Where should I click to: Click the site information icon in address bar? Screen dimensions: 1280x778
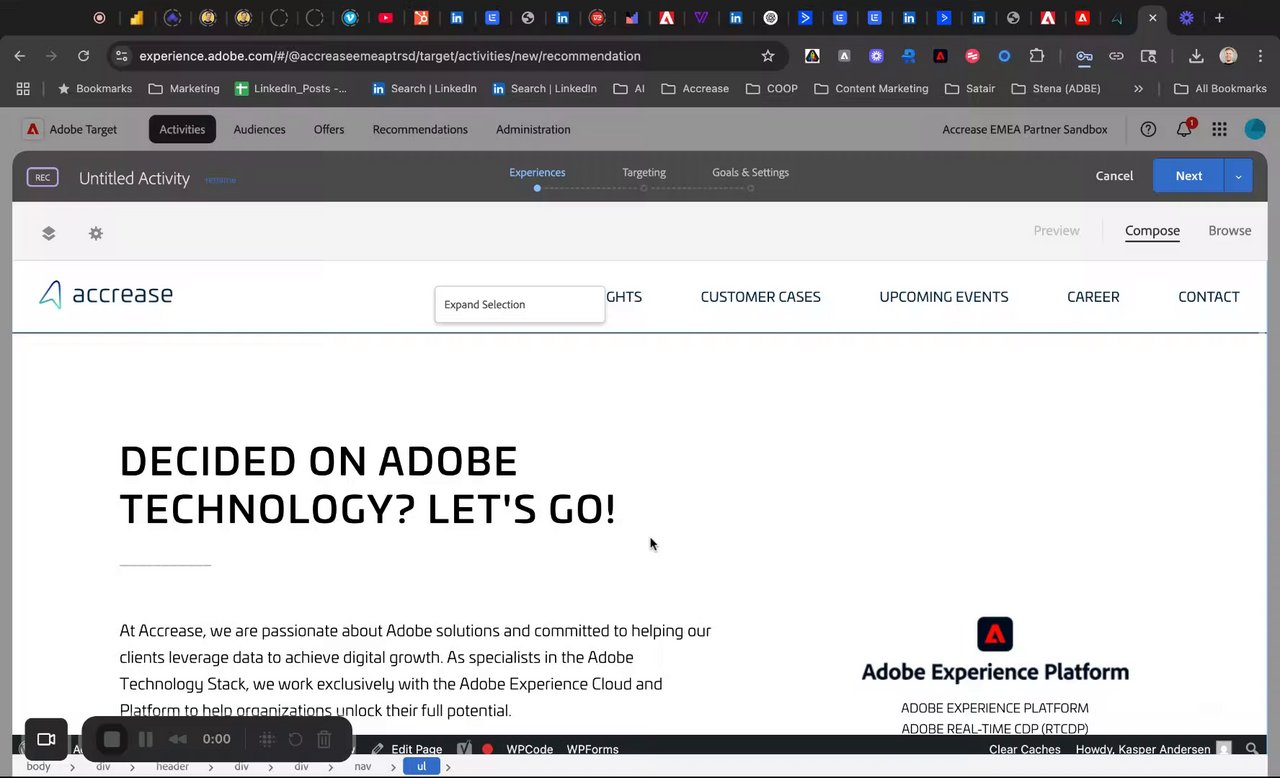pyautogui.click(x=120, y=56)
